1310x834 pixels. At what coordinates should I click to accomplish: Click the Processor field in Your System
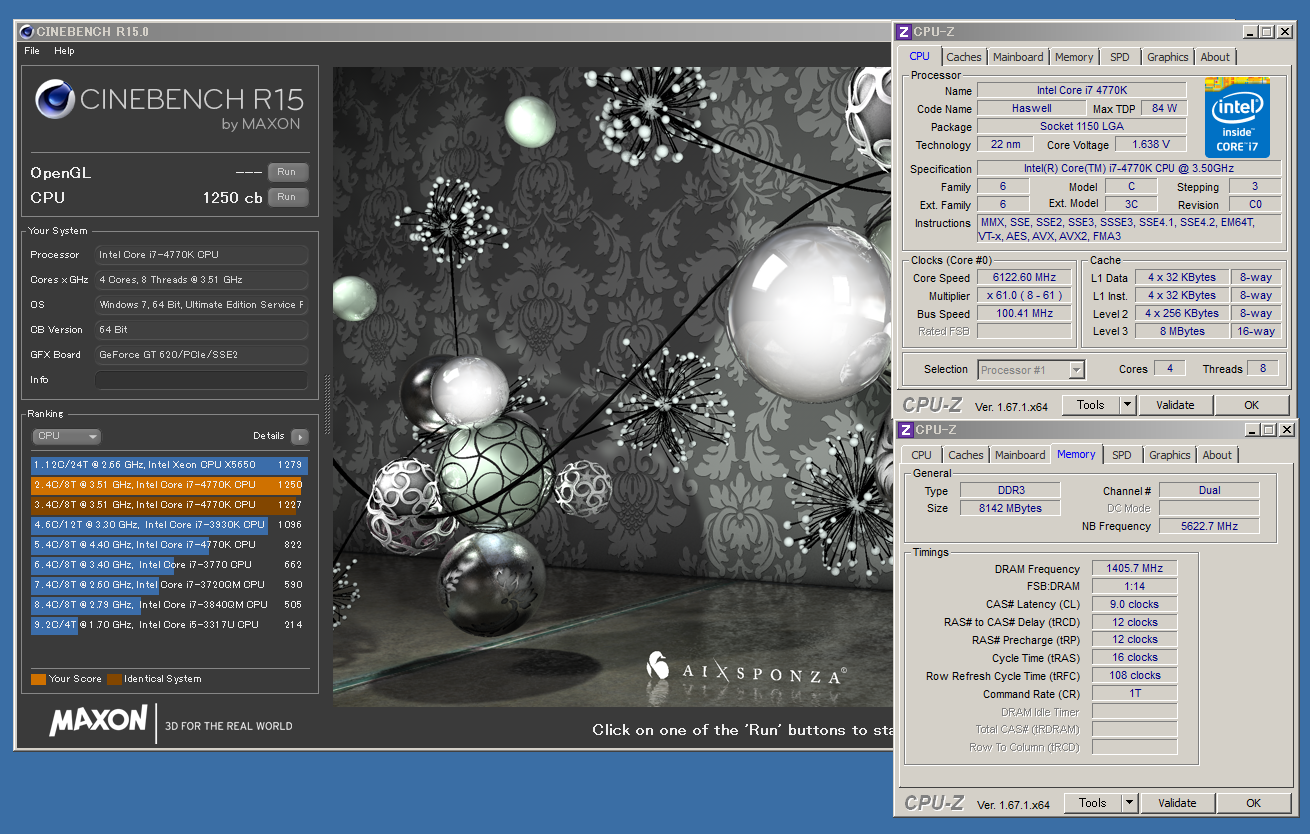coord(201,255)
